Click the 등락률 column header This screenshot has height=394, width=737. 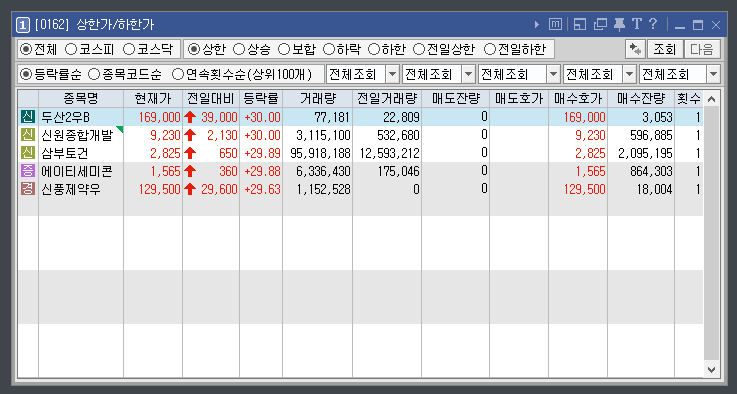pyautogui.click(x=261, y=99)
